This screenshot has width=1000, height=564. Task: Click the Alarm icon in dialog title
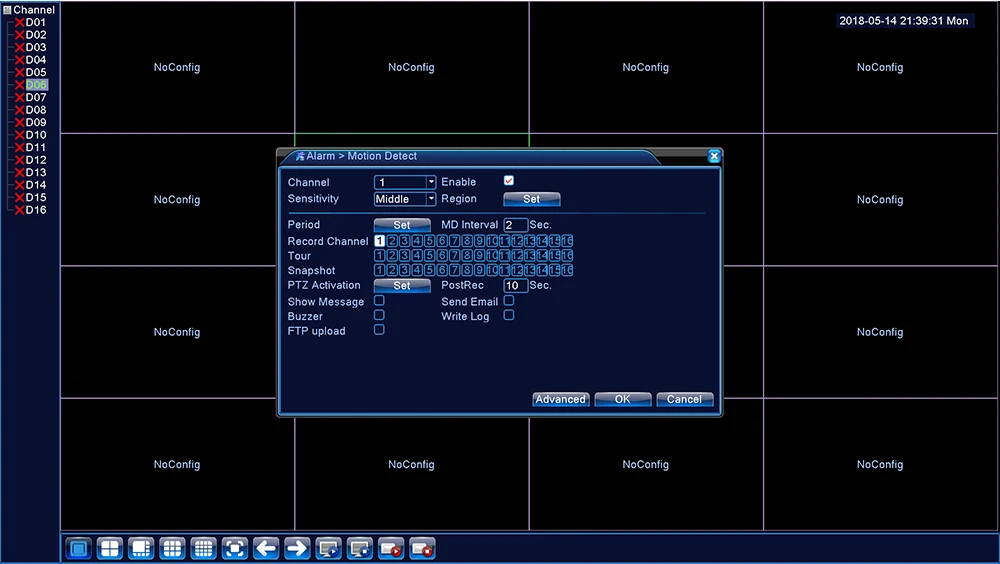click(300, 156)
